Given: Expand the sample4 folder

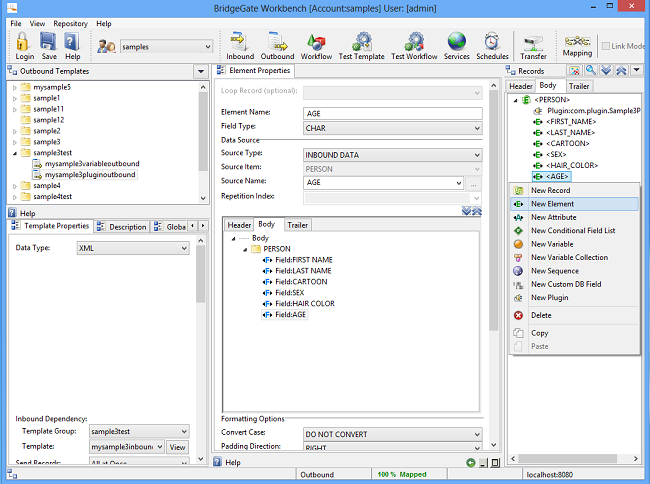Looking at the screenshot, I should 15,186.
